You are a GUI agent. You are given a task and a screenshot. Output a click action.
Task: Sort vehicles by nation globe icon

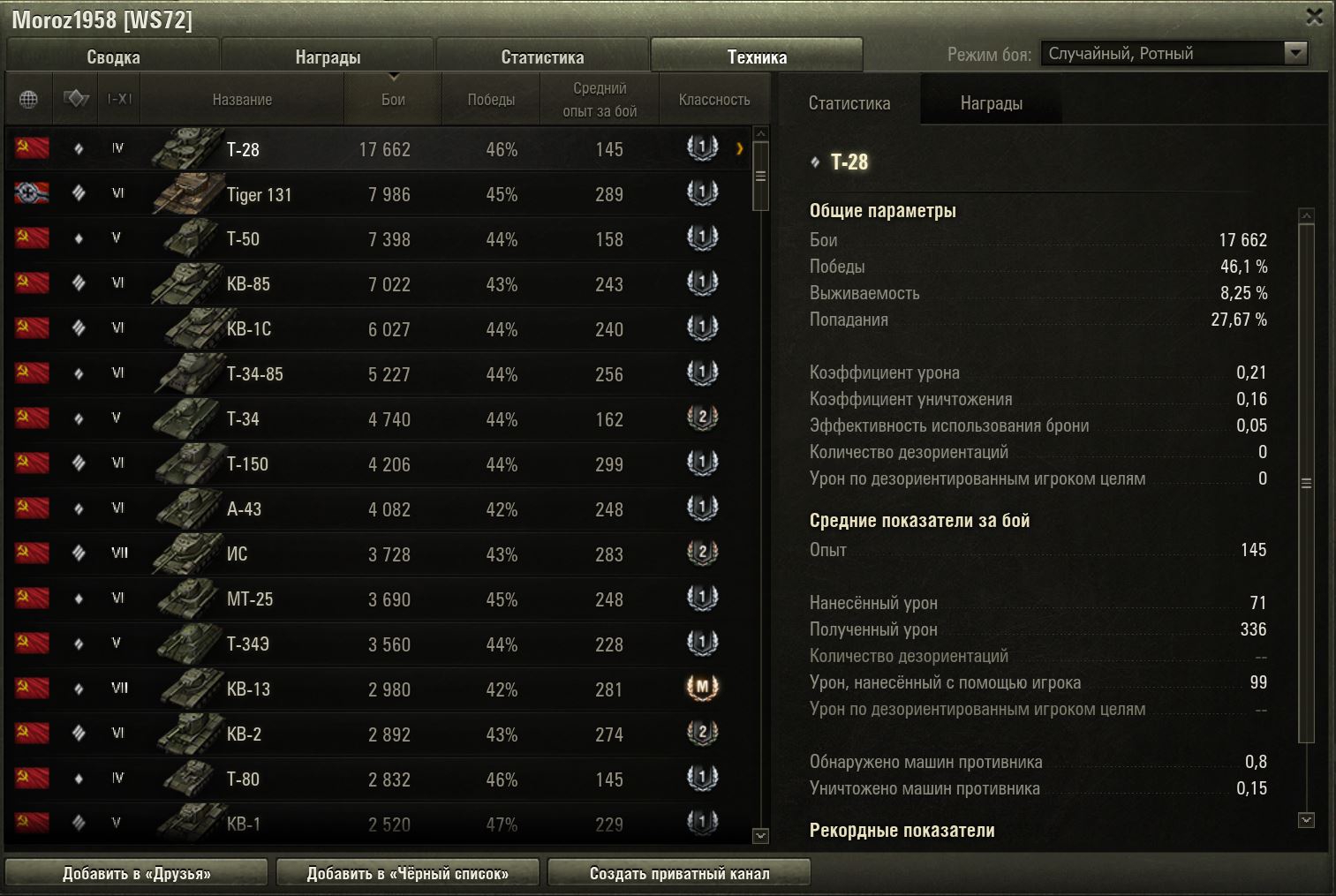28,99
